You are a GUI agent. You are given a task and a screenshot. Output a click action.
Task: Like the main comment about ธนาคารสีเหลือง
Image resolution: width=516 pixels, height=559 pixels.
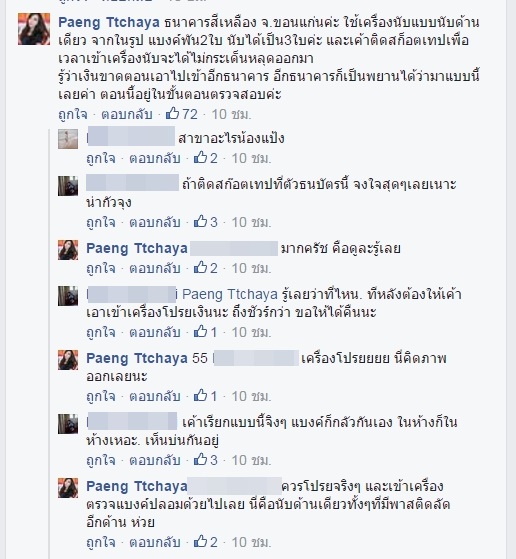click(73, 114)
